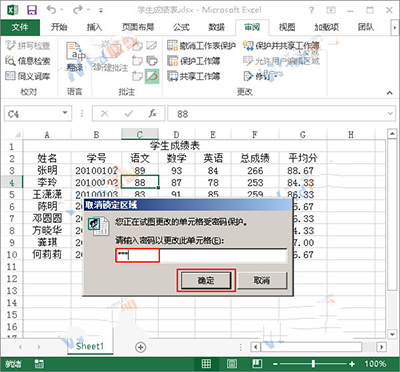Image resolution: width=400 pixels, height=372 pixels.
Task: Click 保护并共享工作簿 command
Action: click(x=281, y=45)
